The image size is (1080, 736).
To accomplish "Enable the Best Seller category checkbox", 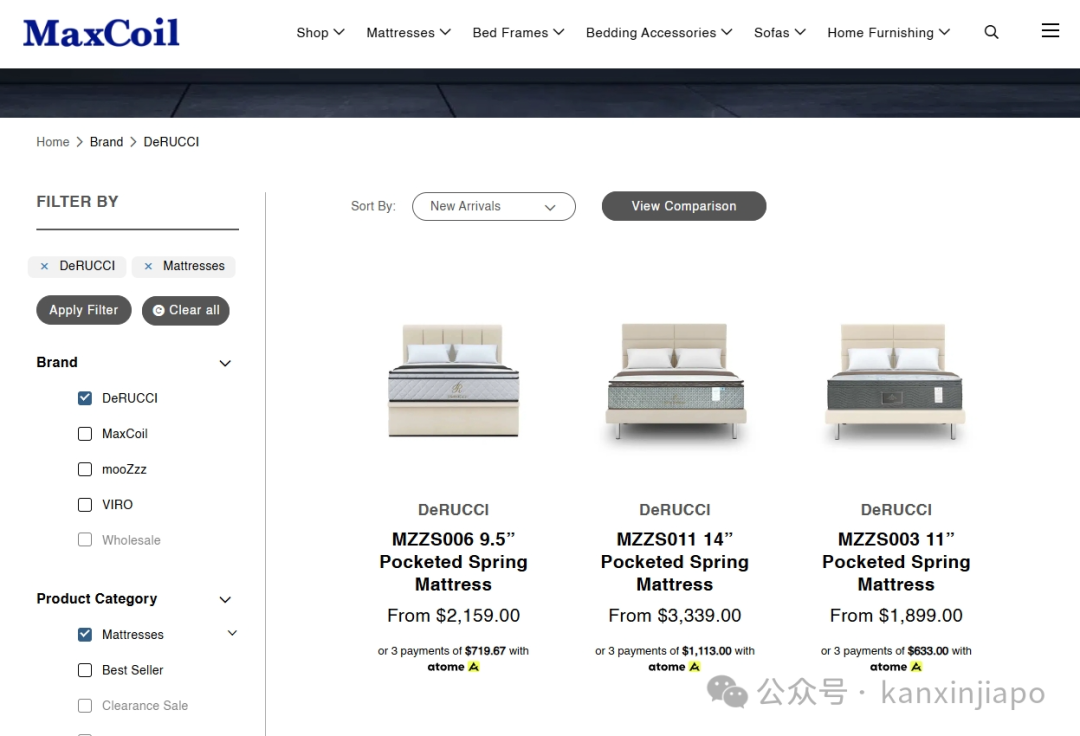I will tap(85, 670).
